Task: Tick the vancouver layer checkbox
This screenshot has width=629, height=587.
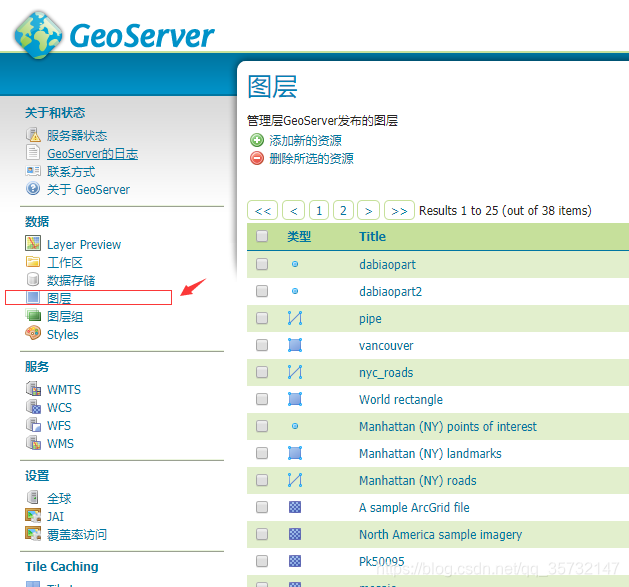Action: tap(262, 345)
